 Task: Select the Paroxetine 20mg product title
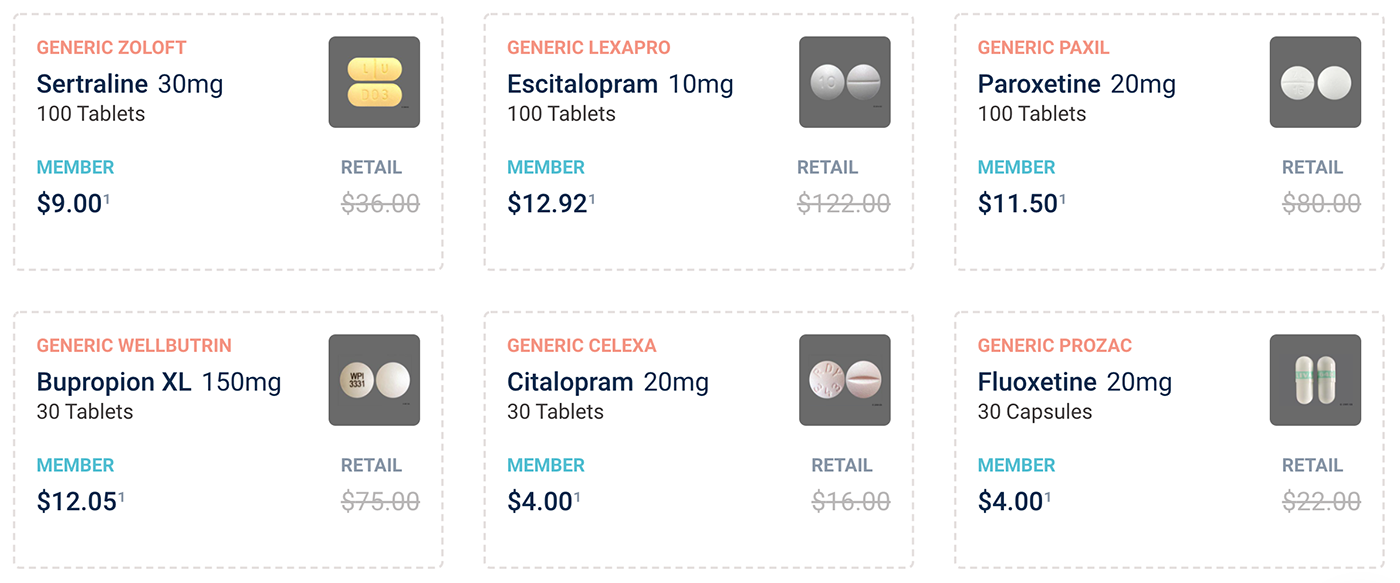1077,84
